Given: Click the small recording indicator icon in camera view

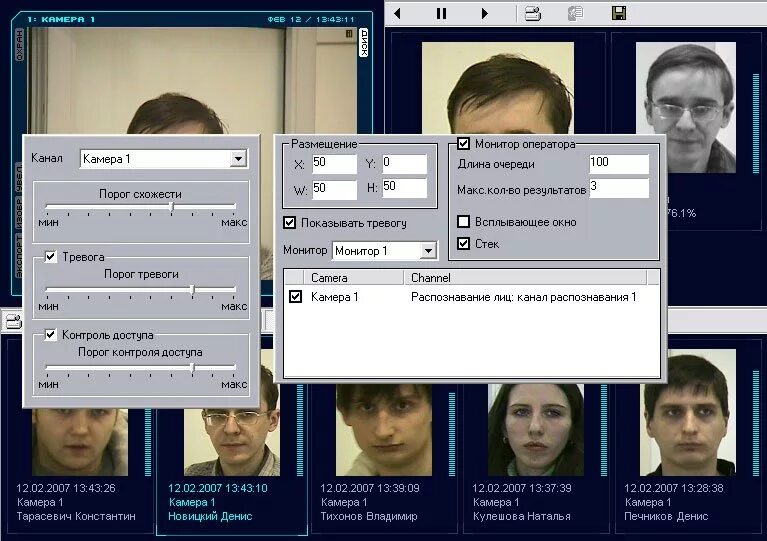Looking at the screenshot, I should click(349, 34).
